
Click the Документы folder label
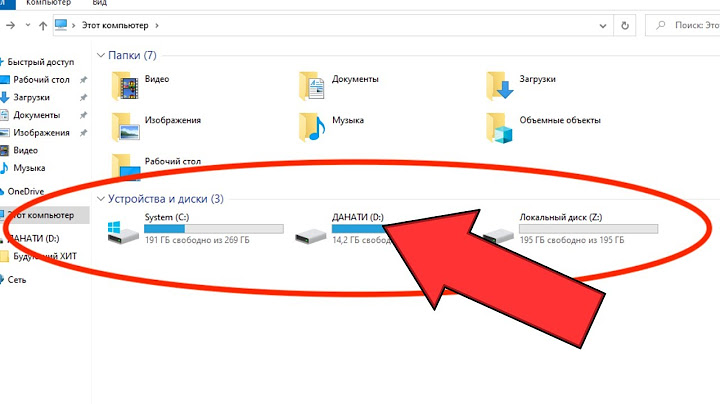tap(355, 79)
